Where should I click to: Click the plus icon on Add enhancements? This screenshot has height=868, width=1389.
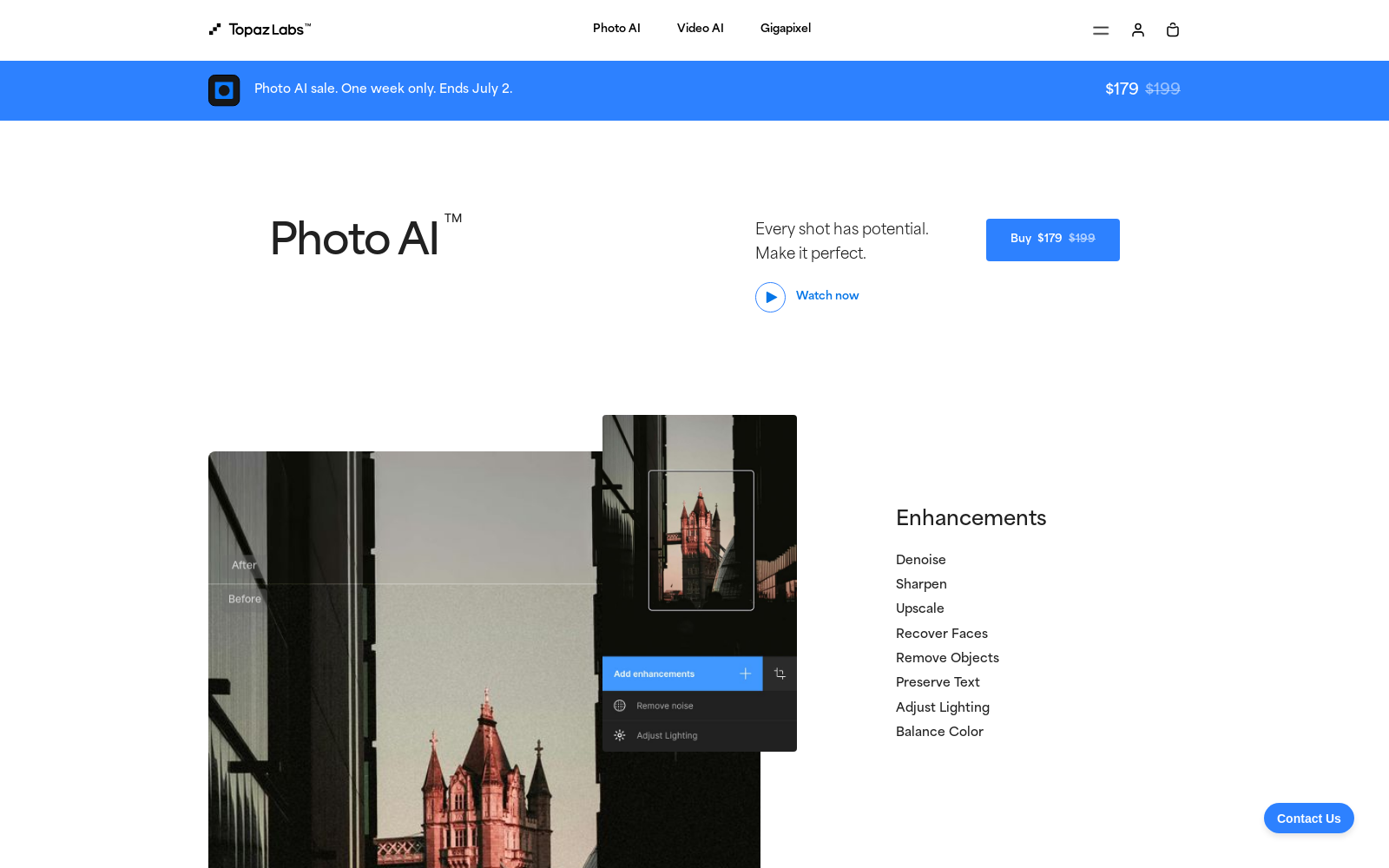click(745, 674)
